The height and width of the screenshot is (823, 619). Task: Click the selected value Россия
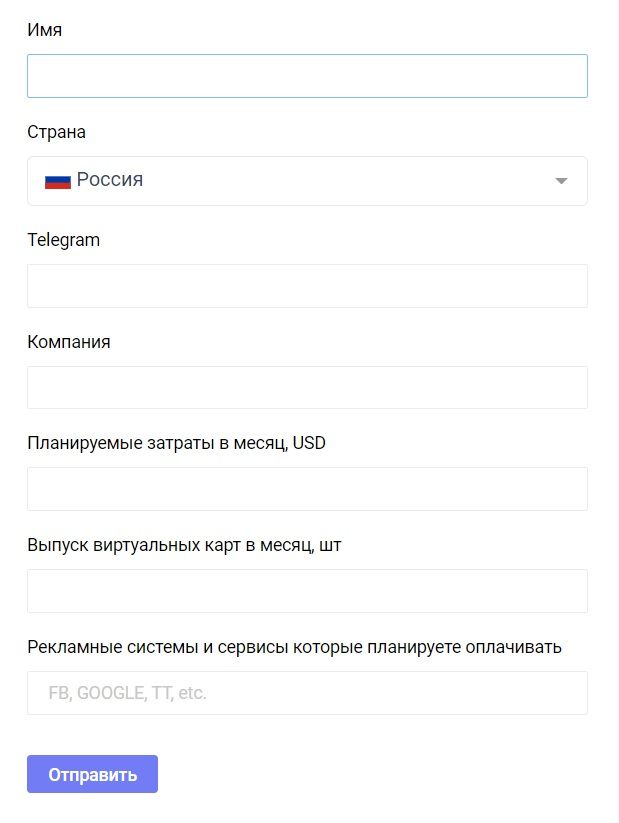110,180
